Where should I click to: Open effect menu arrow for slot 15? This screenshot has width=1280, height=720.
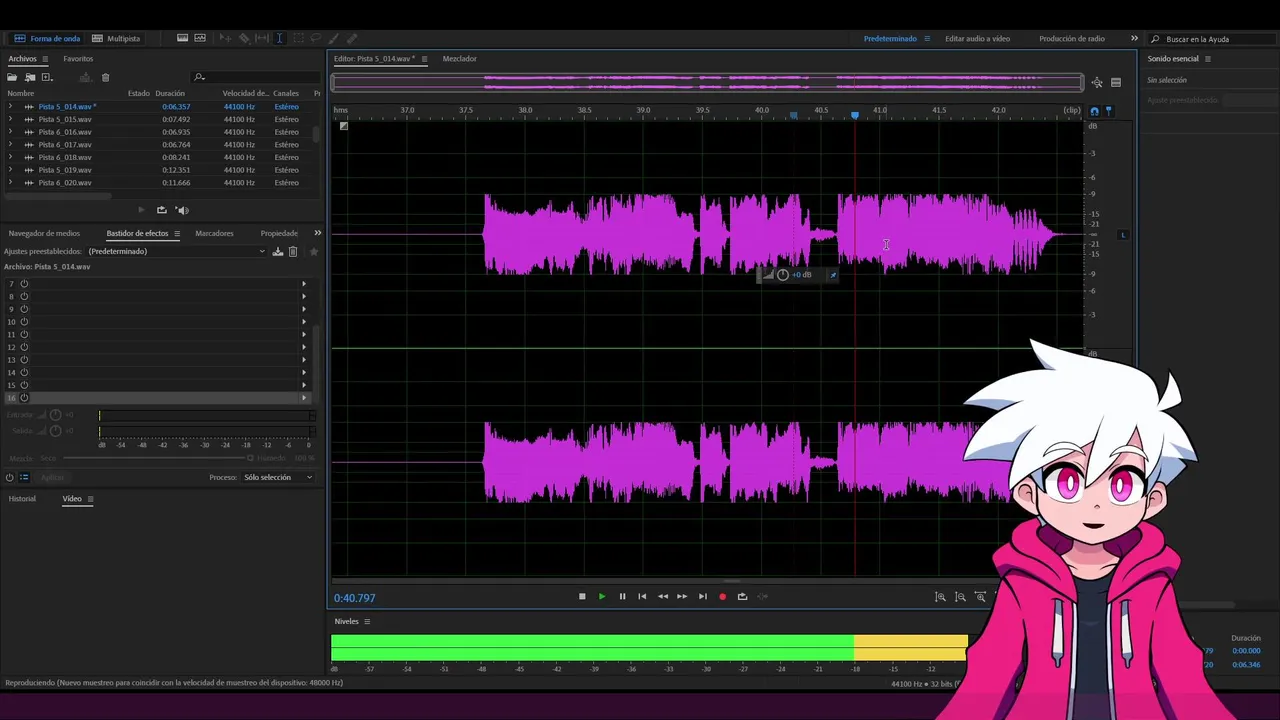coord(304,385)
